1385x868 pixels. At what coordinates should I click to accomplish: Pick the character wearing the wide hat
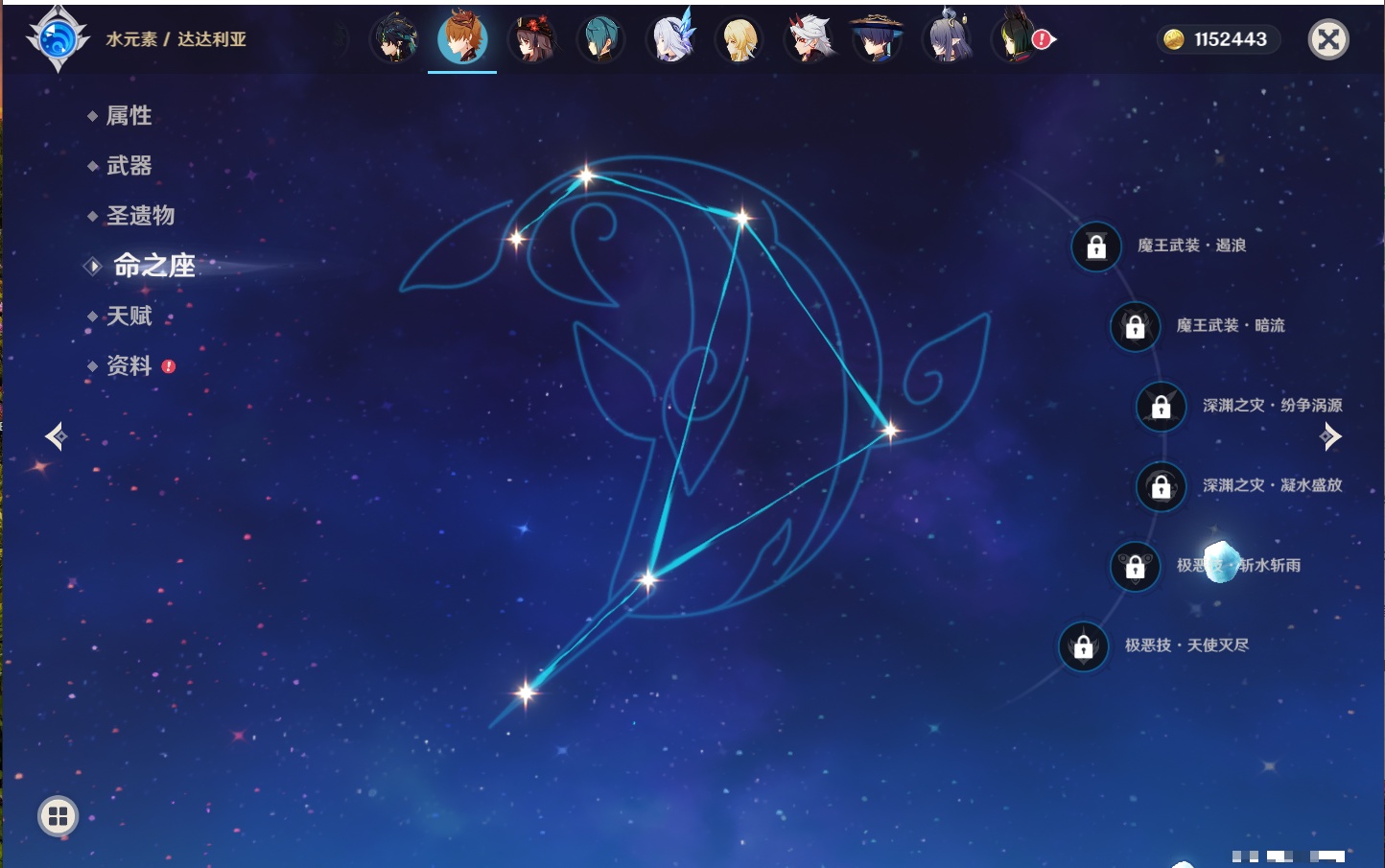877,39
